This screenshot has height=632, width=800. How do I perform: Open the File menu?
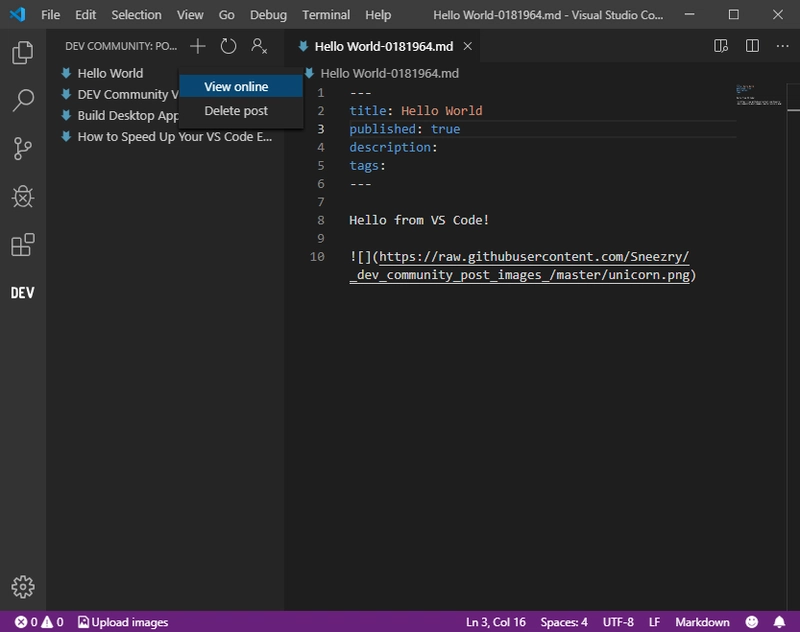[51, 15]
